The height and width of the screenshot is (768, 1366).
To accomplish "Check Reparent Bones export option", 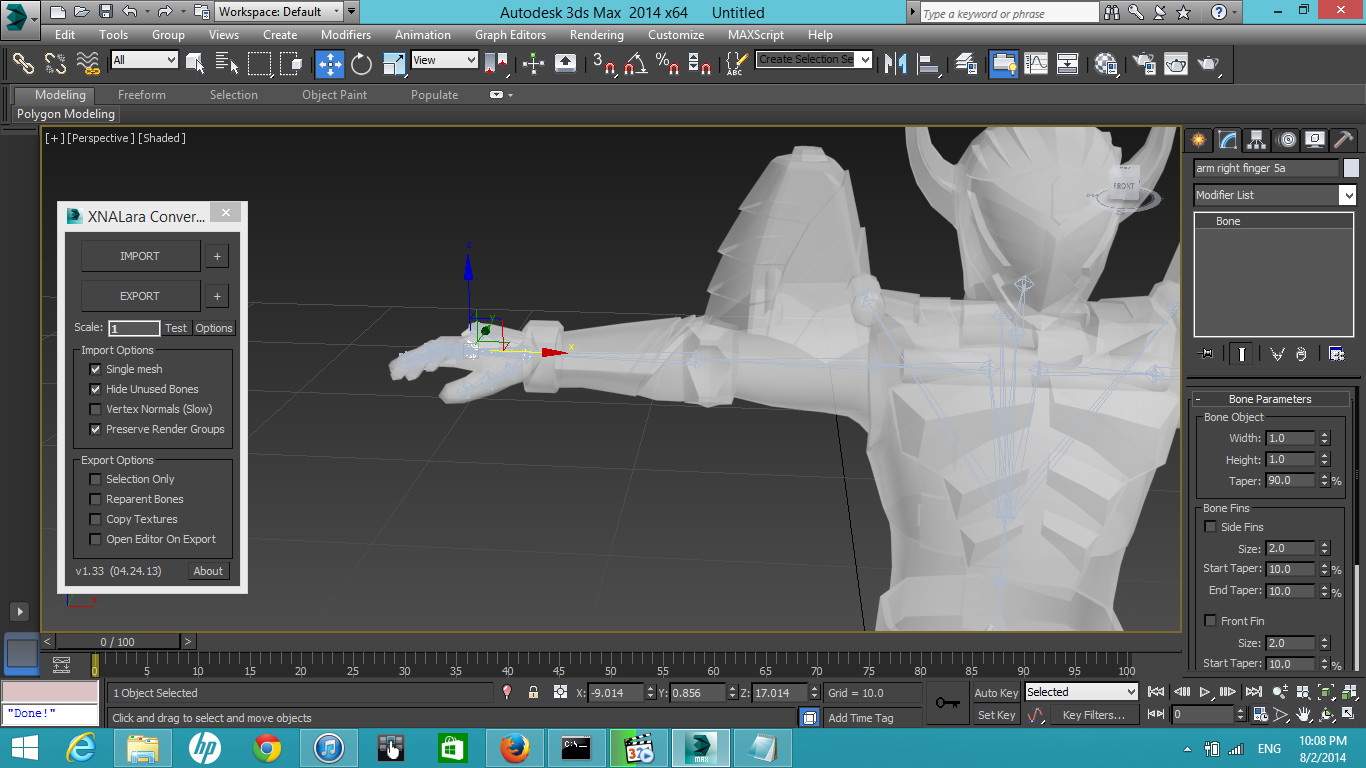I will coord(96,499).
